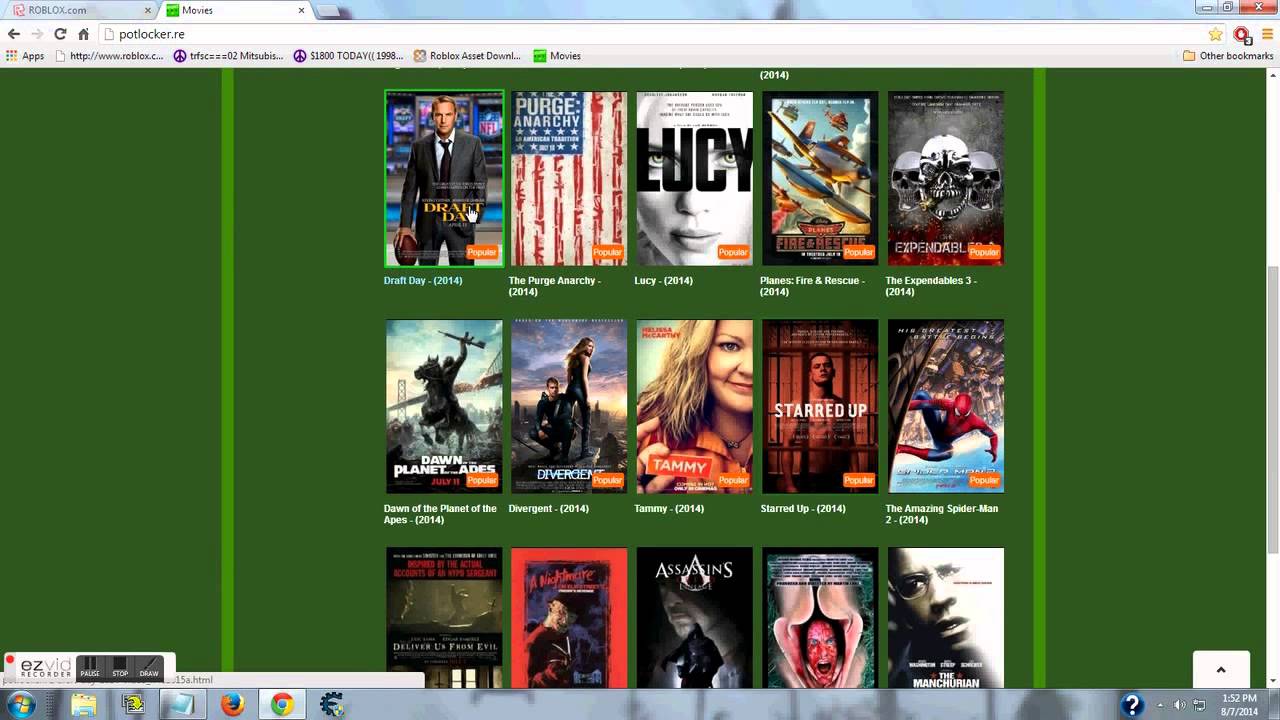The height and width of the screenshot is (720, 1280).
Task: Open a new tab button
Action: (329, 11)
